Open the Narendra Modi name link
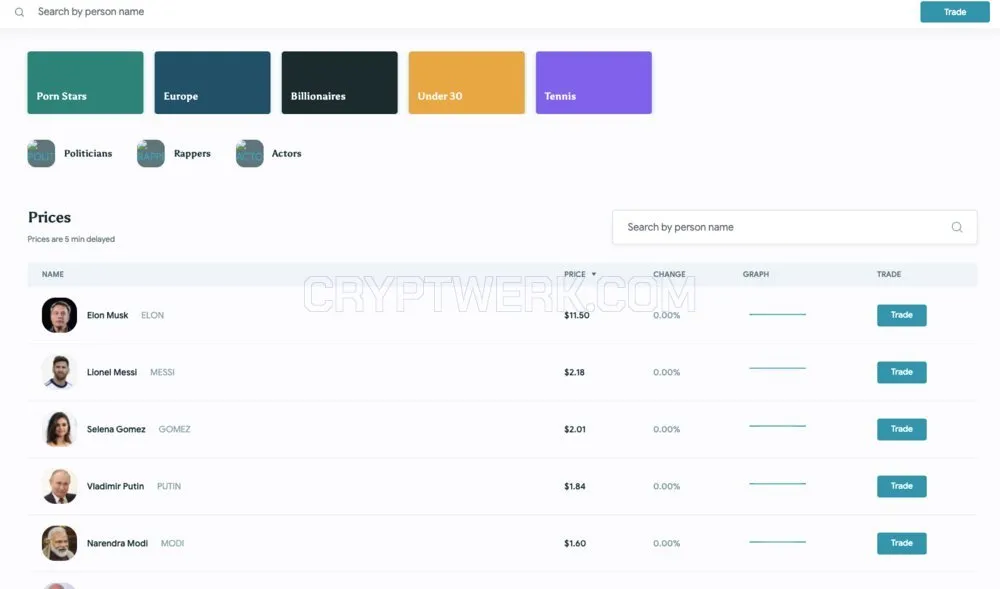 (x=117, y=544)
